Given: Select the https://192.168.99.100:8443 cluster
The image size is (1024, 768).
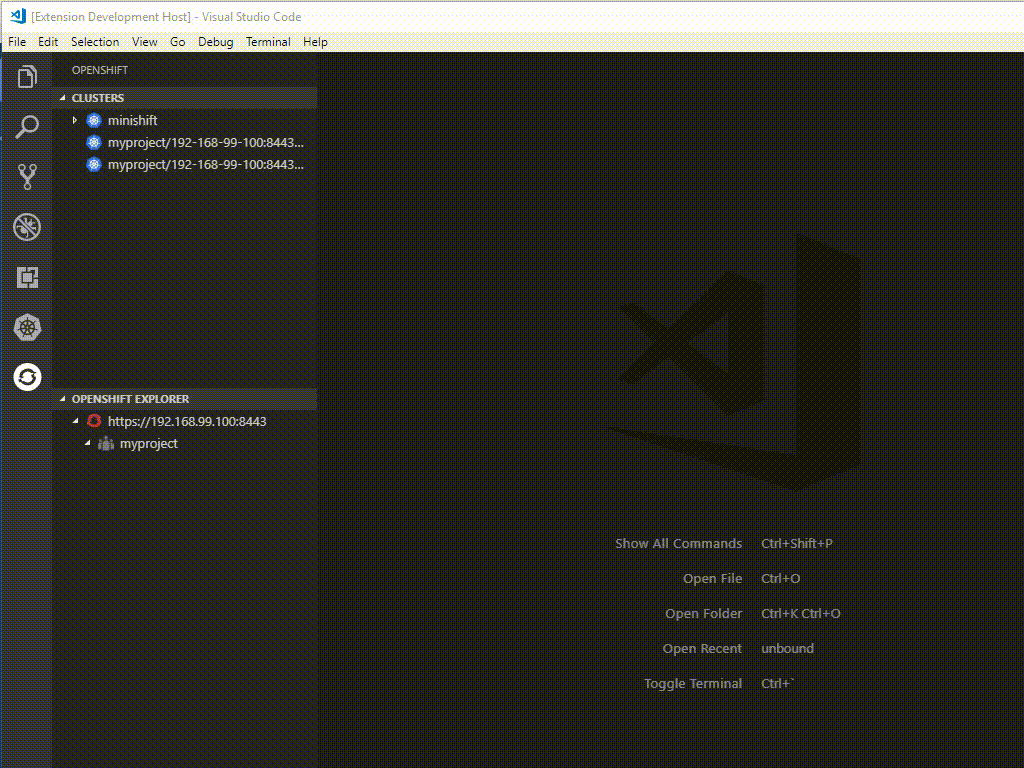Looking at the screenshot, I should point(187,421).
